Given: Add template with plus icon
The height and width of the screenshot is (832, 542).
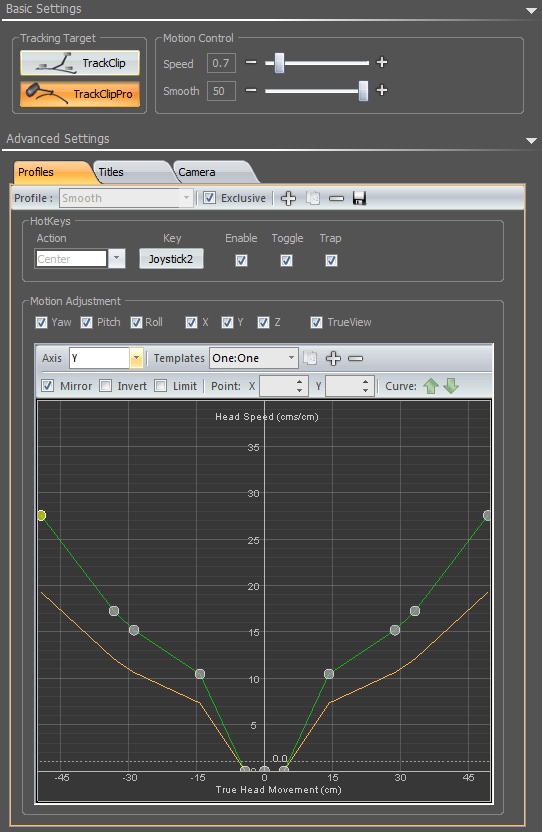Looking at the screenshot, I should (333, 358).
